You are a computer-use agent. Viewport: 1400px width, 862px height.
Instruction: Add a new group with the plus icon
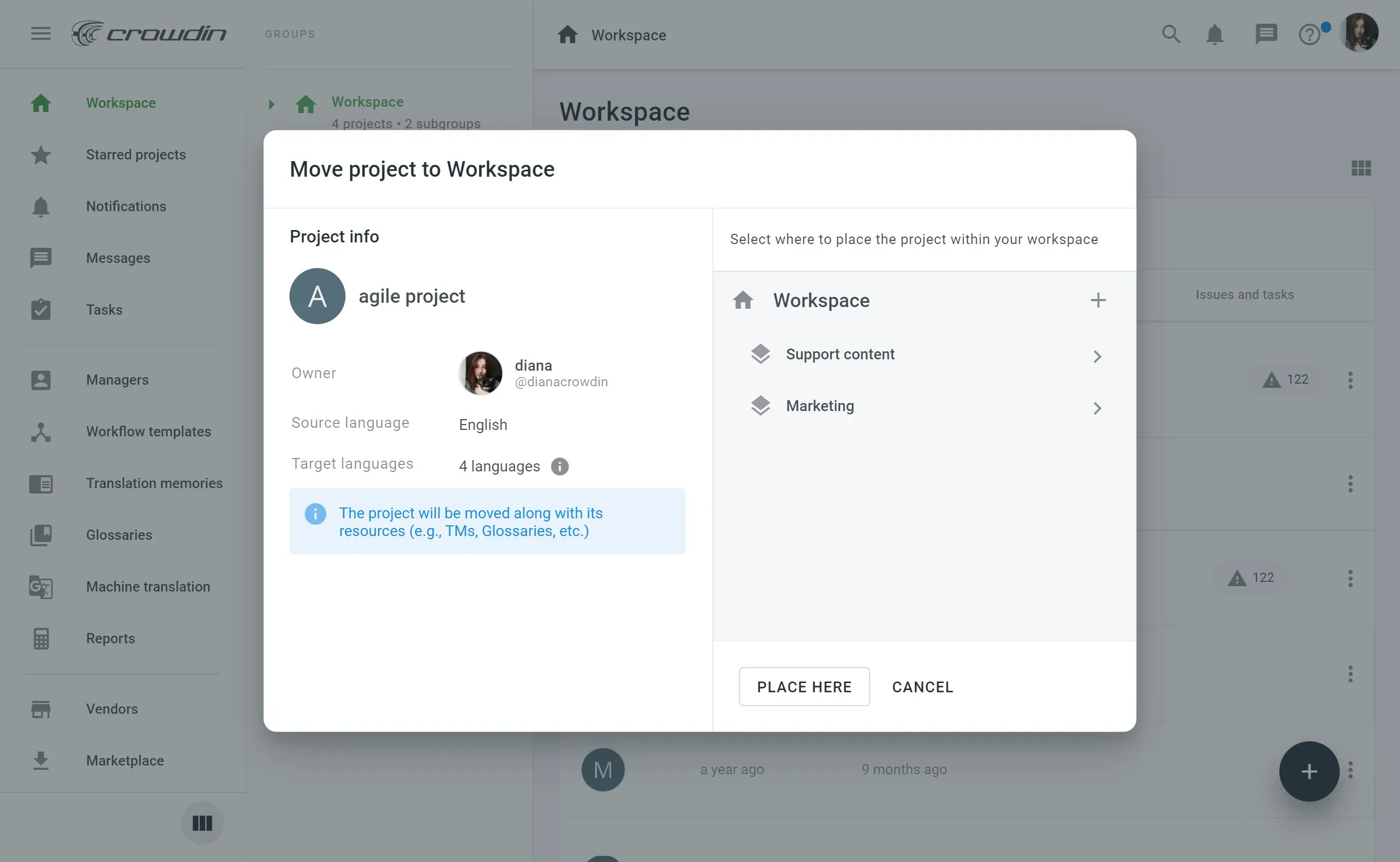1097,300
